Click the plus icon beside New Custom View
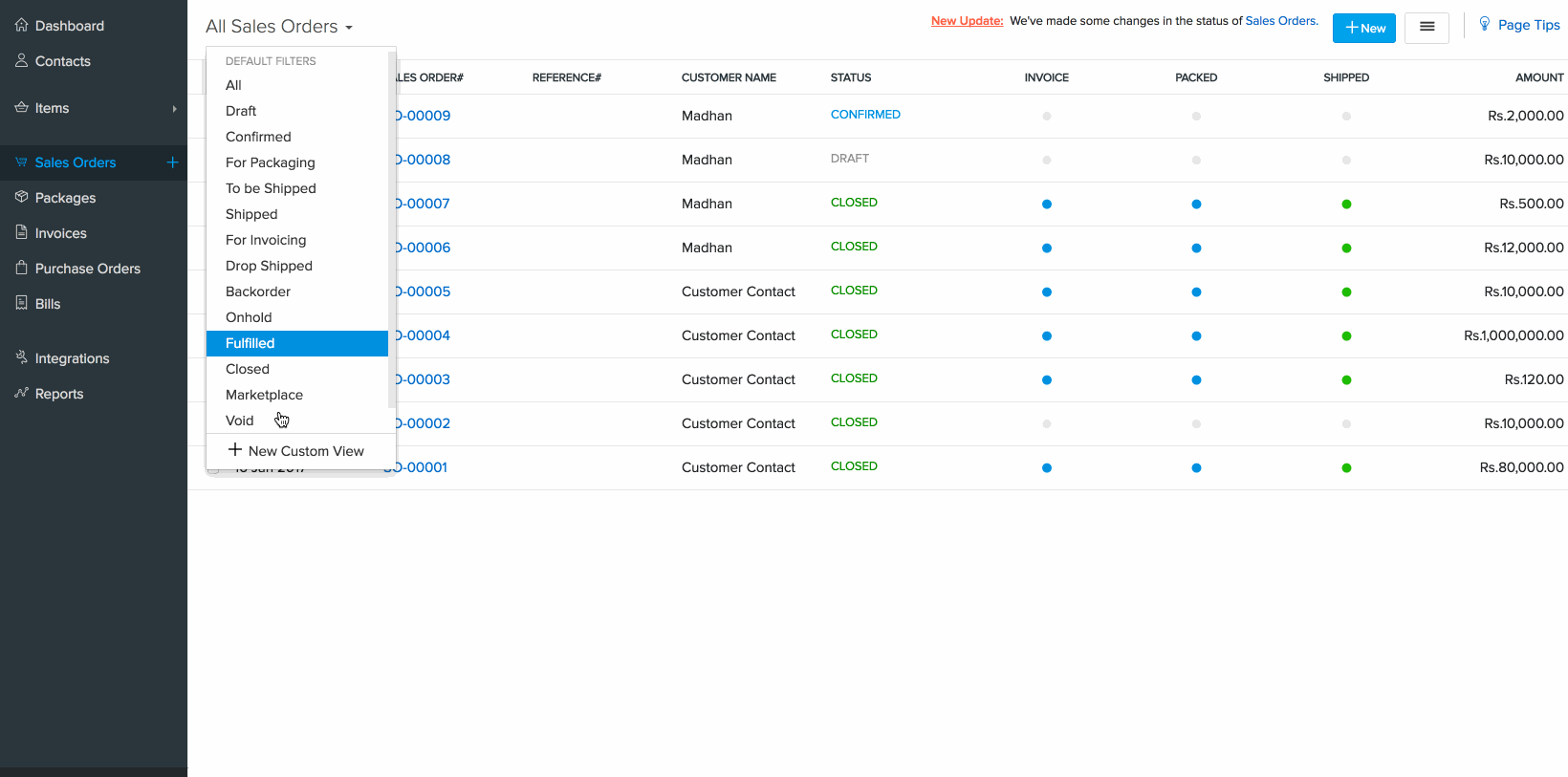This screenshot has width=1568, height=777. pyautogui.click(x=234, y=449)
